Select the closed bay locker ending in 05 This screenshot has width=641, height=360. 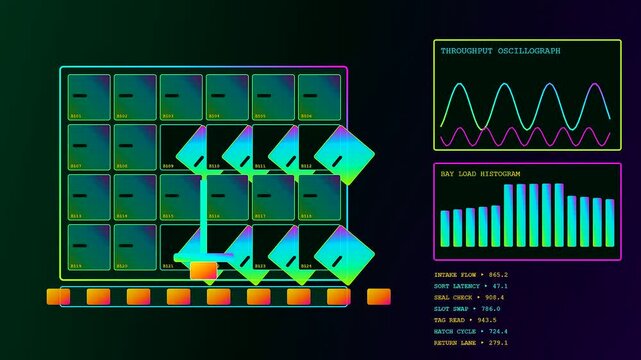coord(273,97)
